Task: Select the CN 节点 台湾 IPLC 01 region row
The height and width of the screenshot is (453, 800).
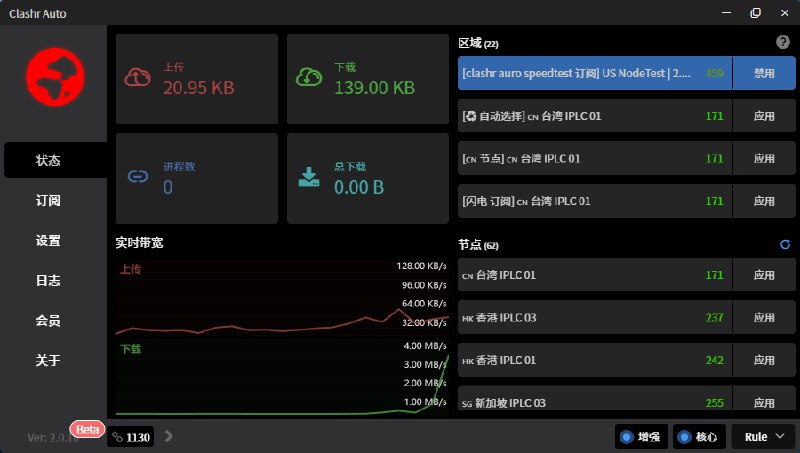Action: [x=595, y=158]
